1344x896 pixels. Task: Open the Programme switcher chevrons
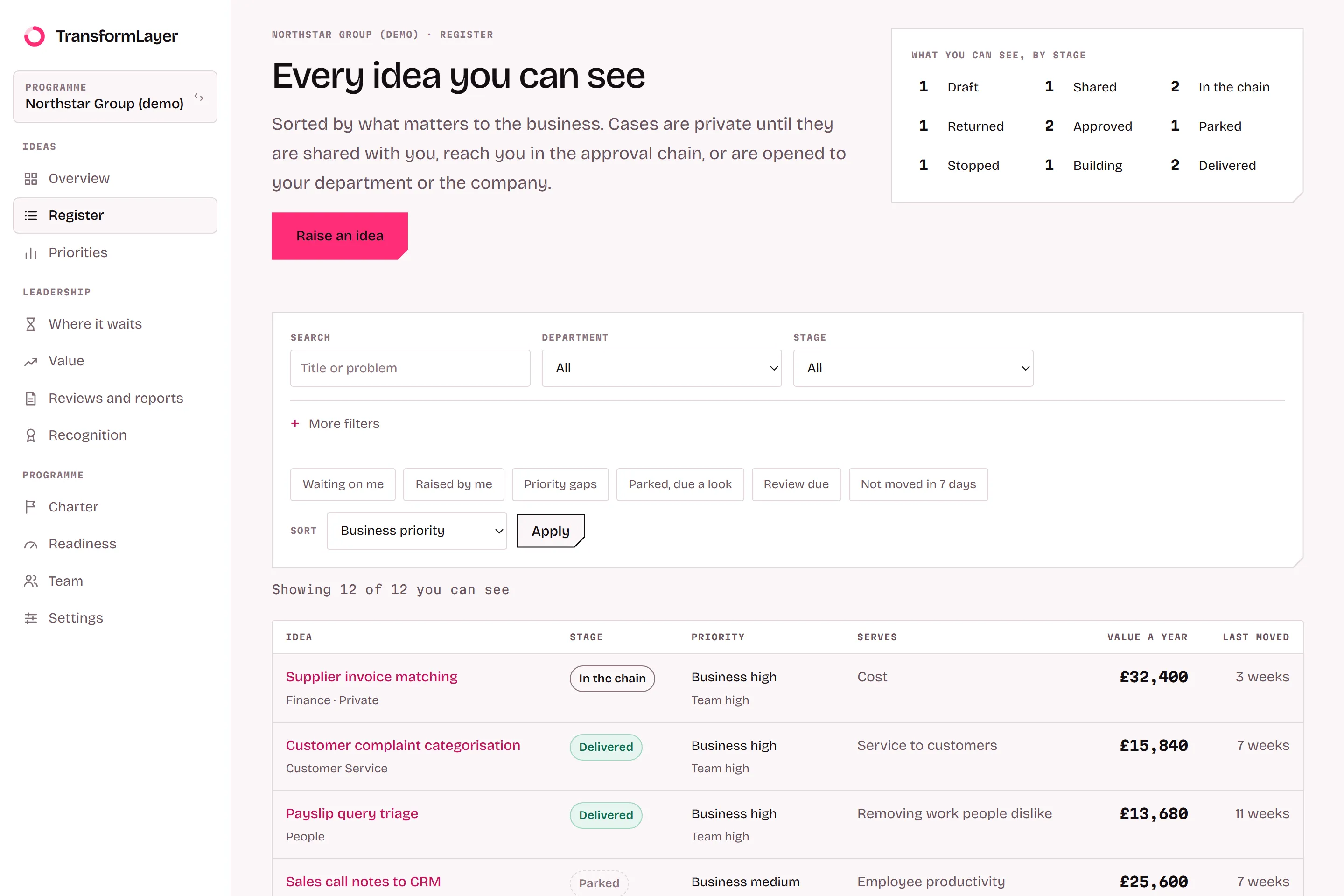point(199,97)
